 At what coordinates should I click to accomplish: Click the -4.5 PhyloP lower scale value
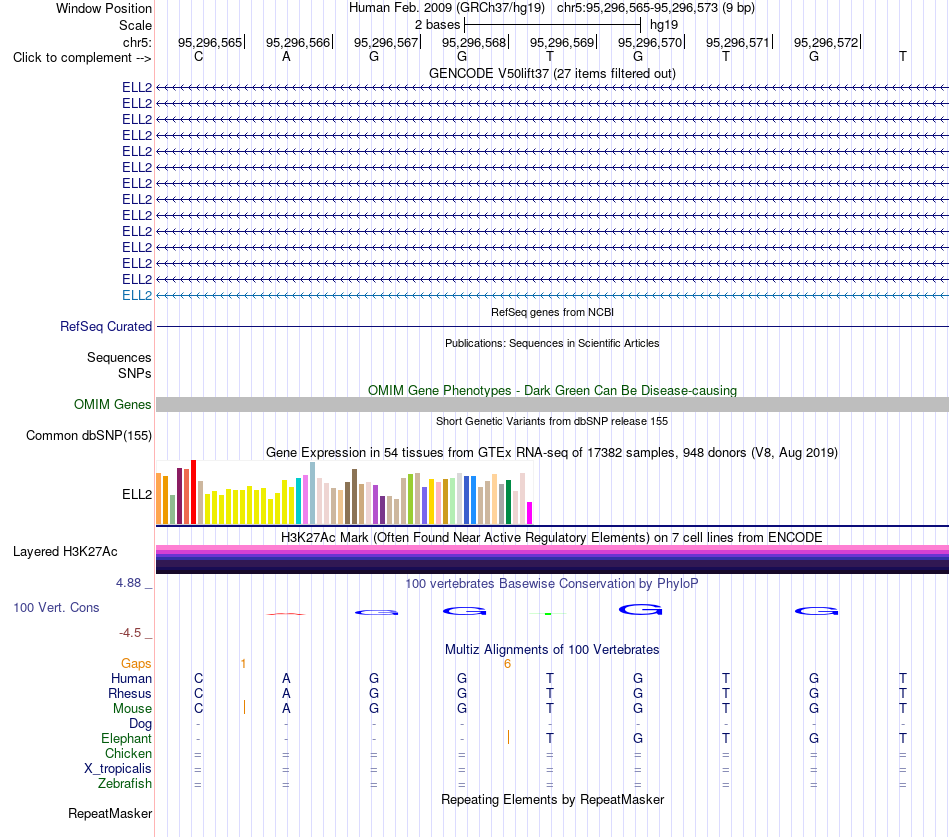click(x=130, y=633)
